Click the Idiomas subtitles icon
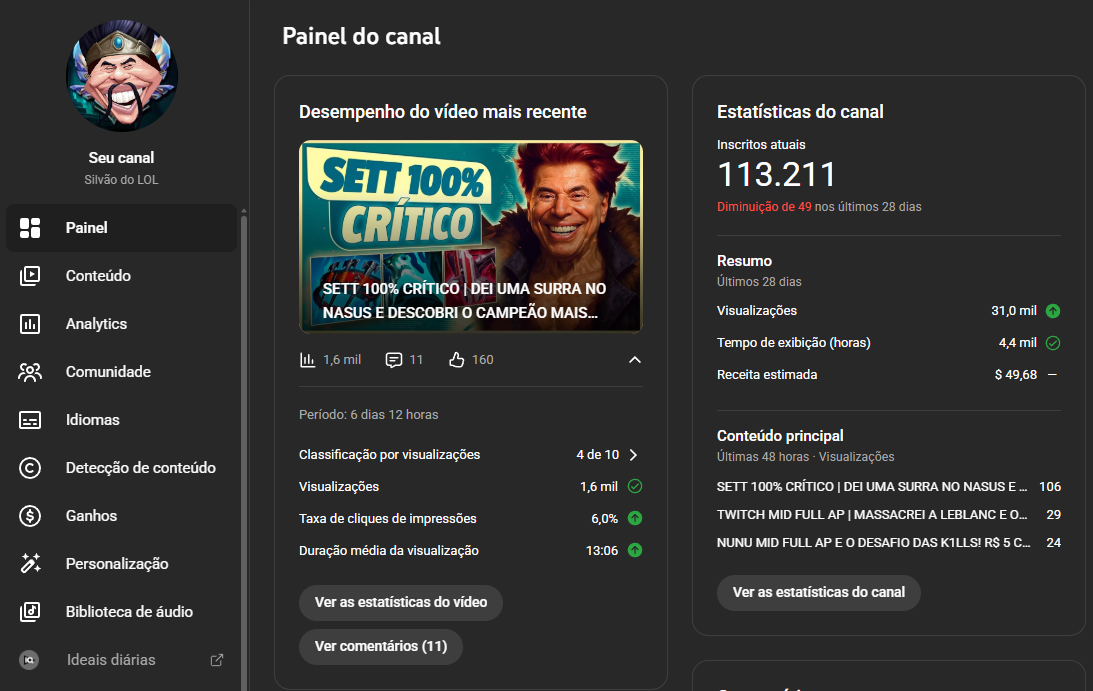The height and width of the screenshot is (691, 1093). (30, 420)
